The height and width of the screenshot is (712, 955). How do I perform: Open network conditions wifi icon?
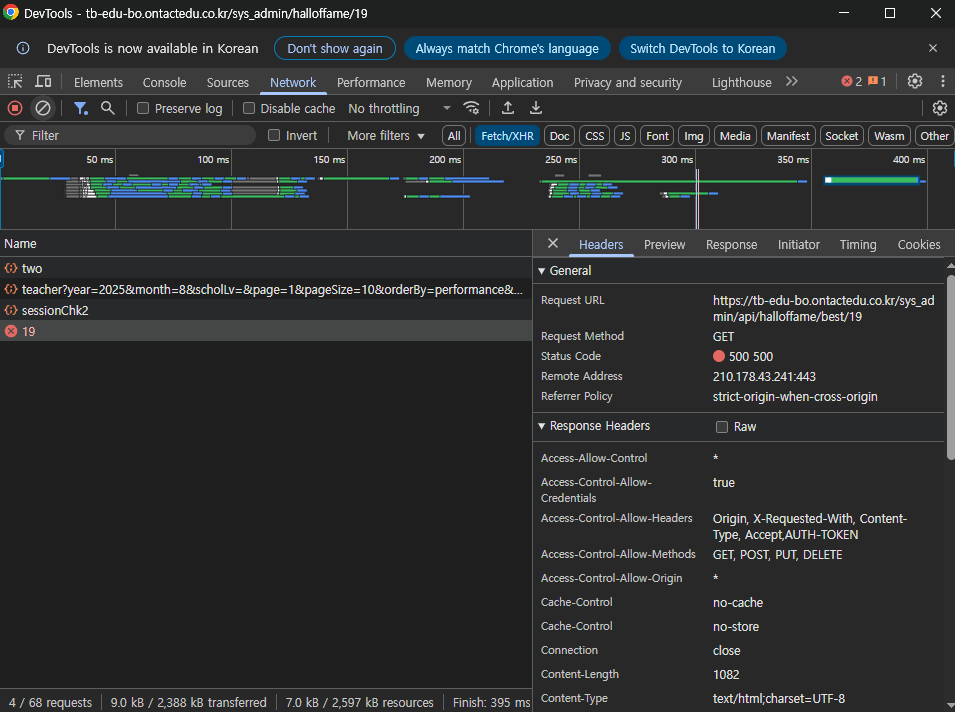coord(471,108)
